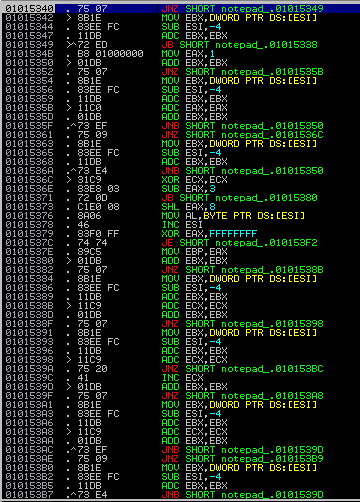Select JNZ SHORT notepad_.0101536C instruction
This screenshot has height=502, width=360.
click(x=242, y=134)
